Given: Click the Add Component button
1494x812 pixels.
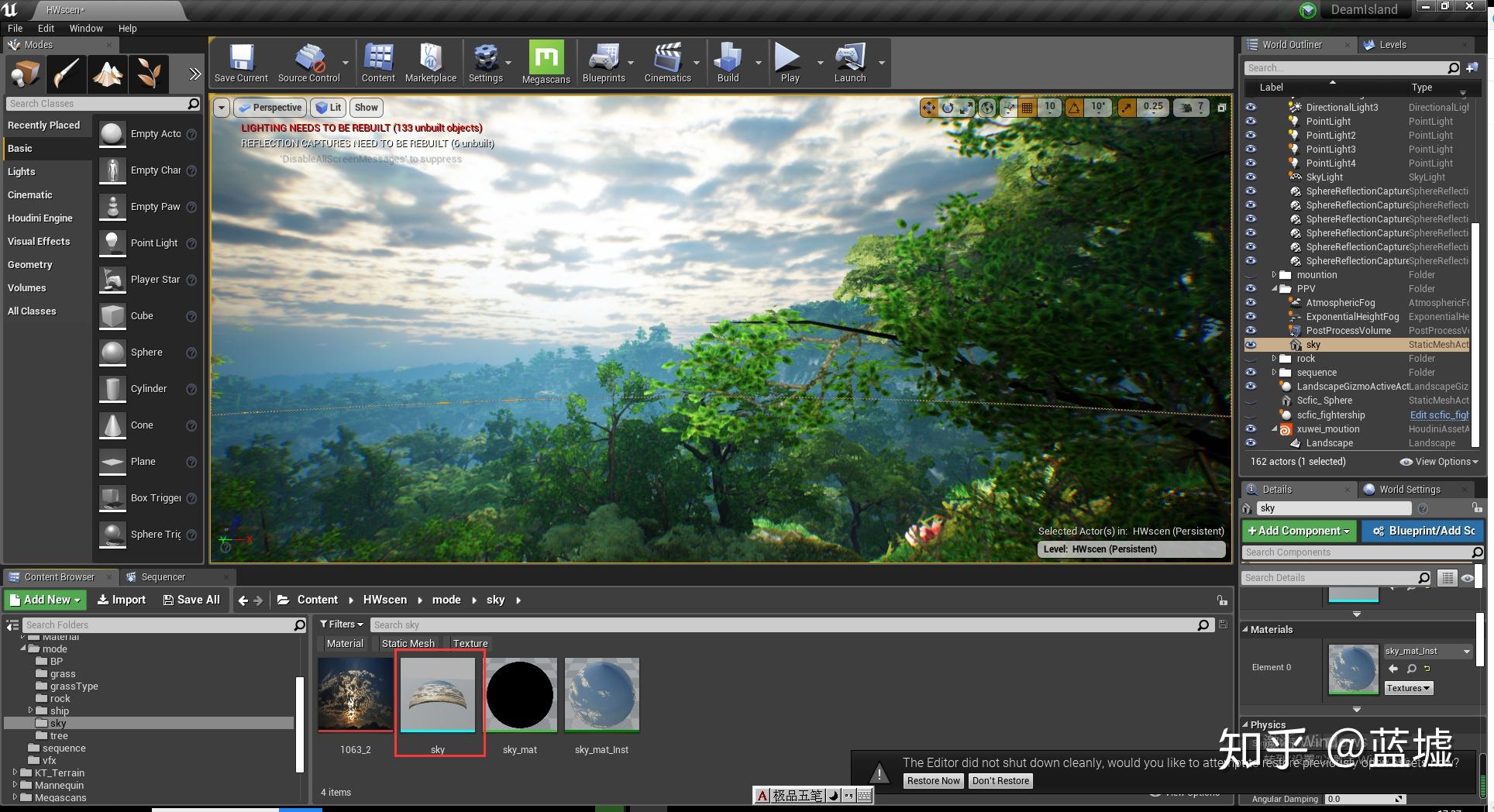Looking at the screenshot, I should [x=1298, y=531].
